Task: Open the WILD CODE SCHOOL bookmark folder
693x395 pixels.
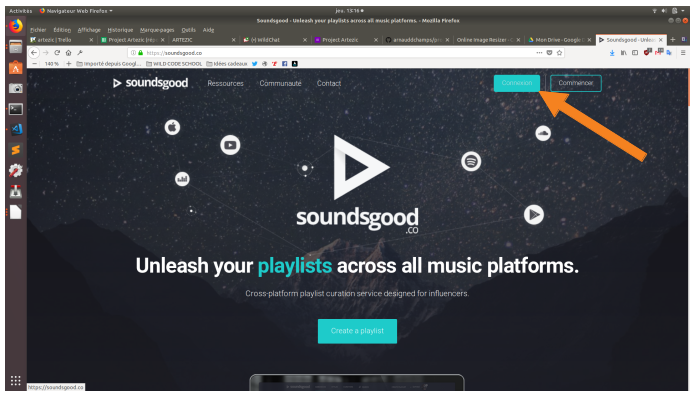Action: coord(174,64)
